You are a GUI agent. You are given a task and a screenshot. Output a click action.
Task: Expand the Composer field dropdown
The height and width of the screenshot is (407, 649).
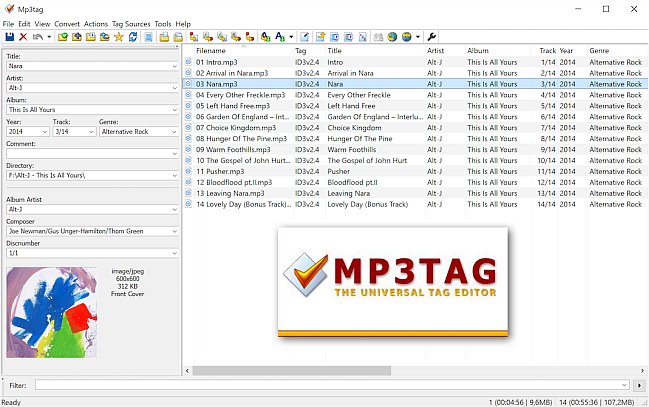[175, 231]
